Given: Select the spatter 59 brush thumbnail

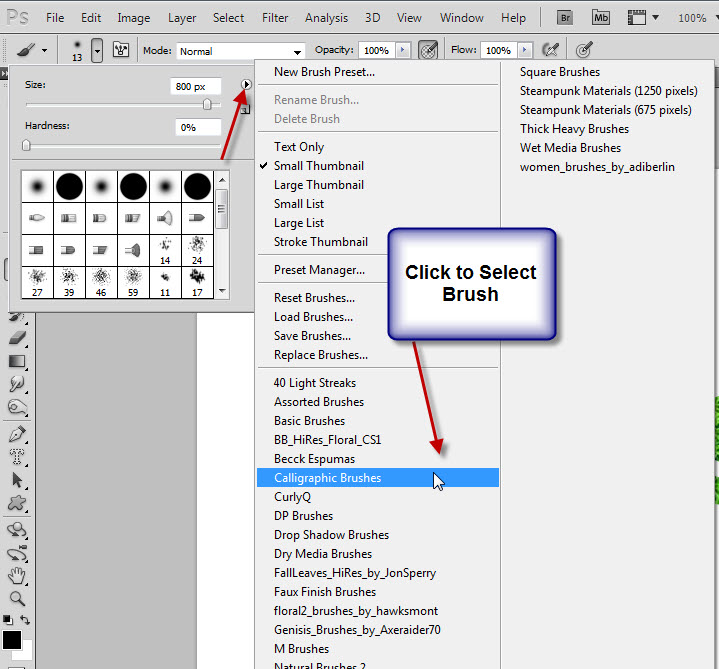Looking at the screenshot, I should pos(133,282).
